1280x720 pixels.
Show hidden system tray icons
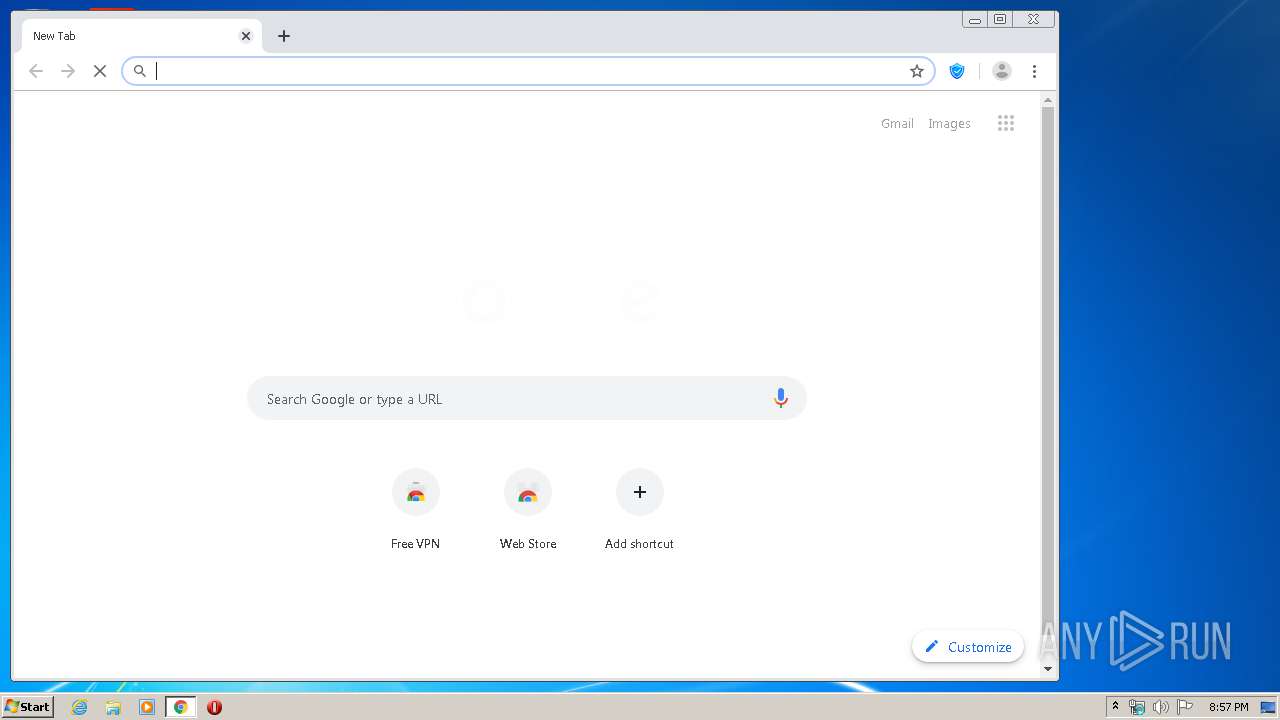(1115, 707)
